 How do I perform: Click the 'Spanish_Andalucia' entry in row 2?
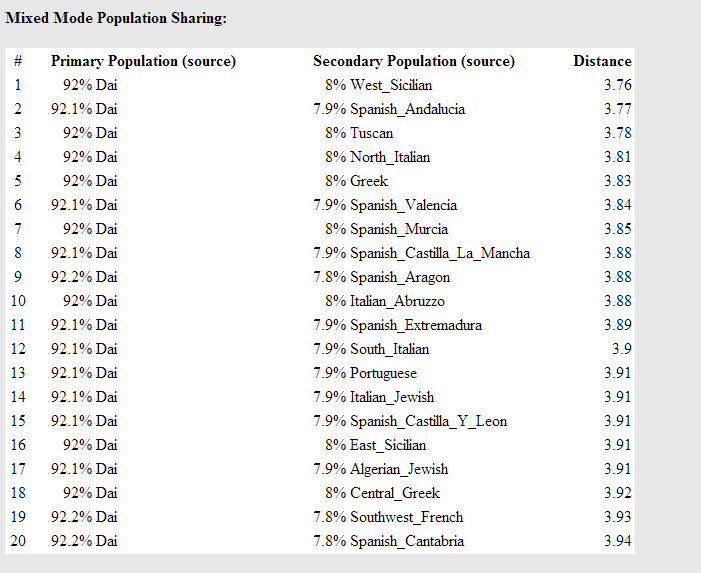coord(407,110)
